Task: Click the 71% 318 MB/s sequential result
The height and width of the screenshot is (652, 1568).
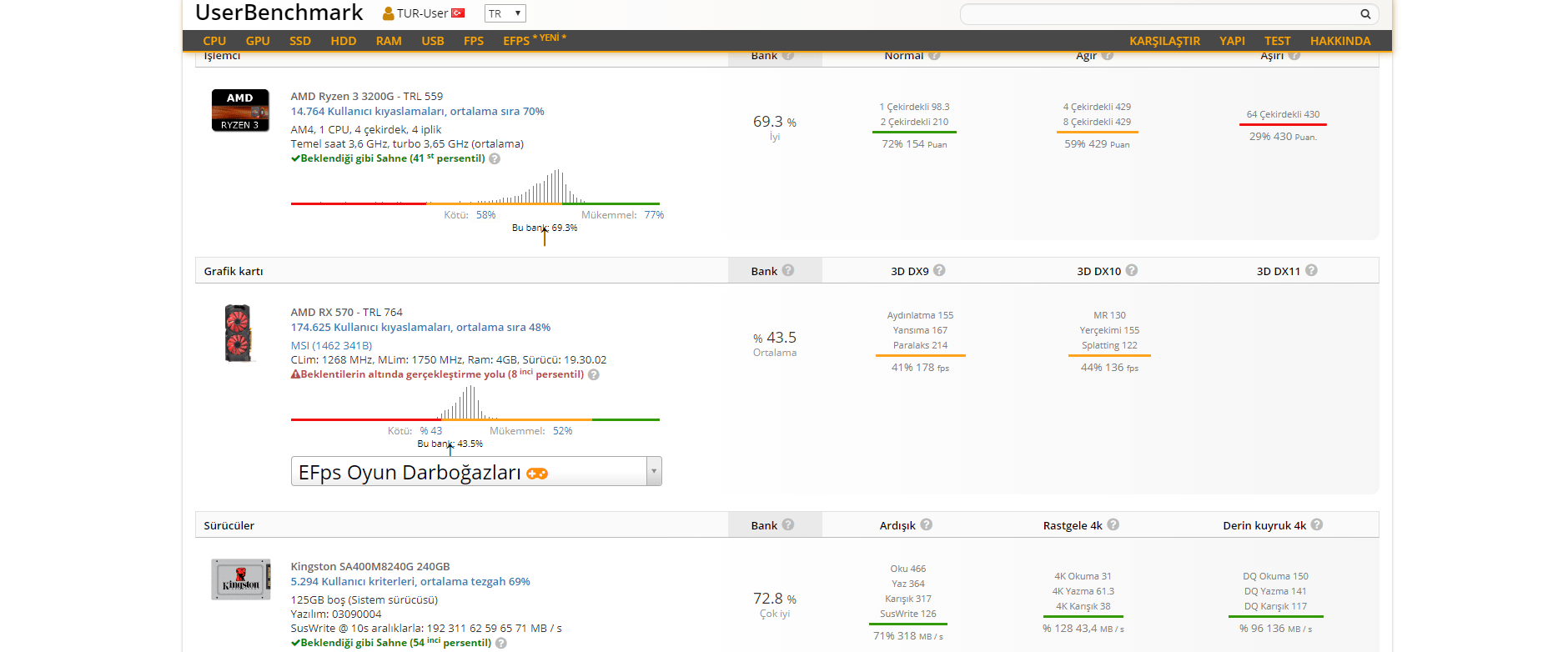Action: pyautogui.click(x=908, y=636)
